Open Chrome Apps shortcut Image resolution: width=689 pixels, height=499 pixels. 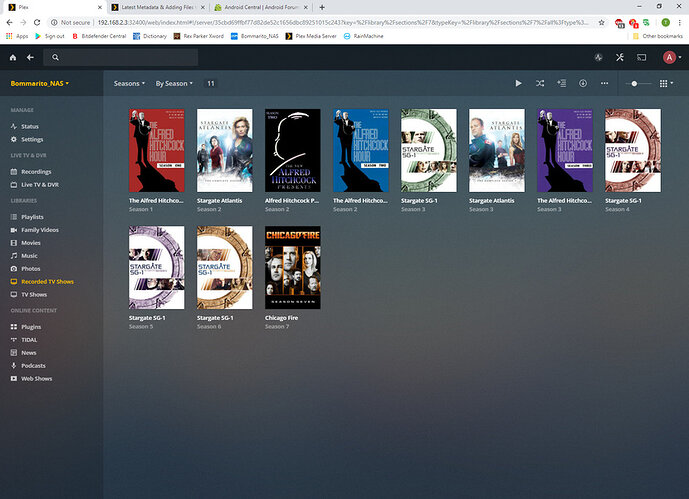click(x=17, y=36)
